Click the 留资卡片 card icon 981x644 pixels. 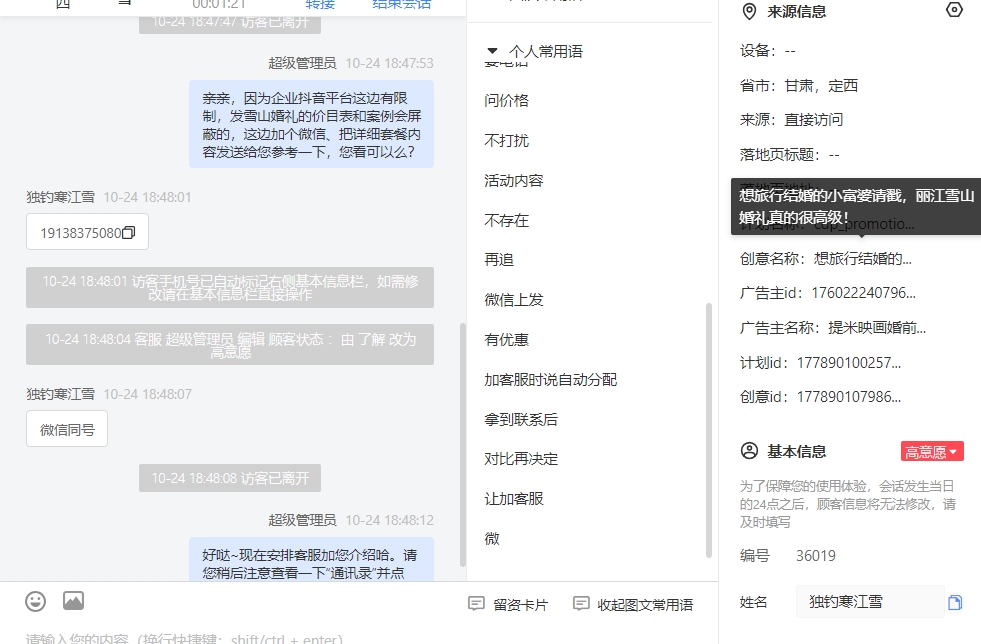click(x=476, y=603)
